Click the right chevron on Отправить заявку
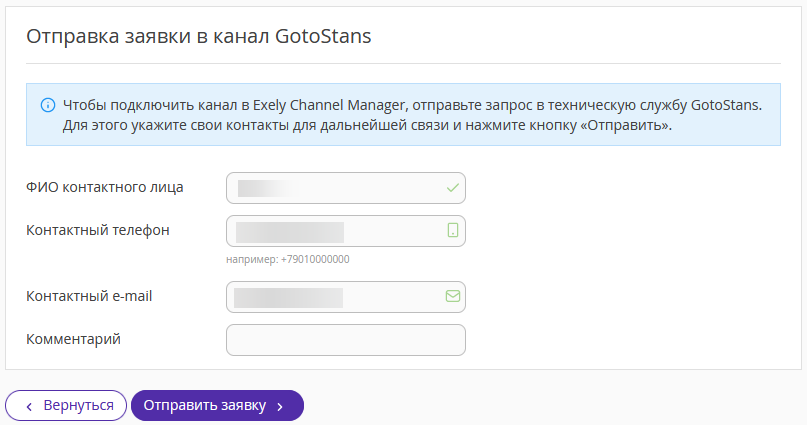 tap(280, 406)
